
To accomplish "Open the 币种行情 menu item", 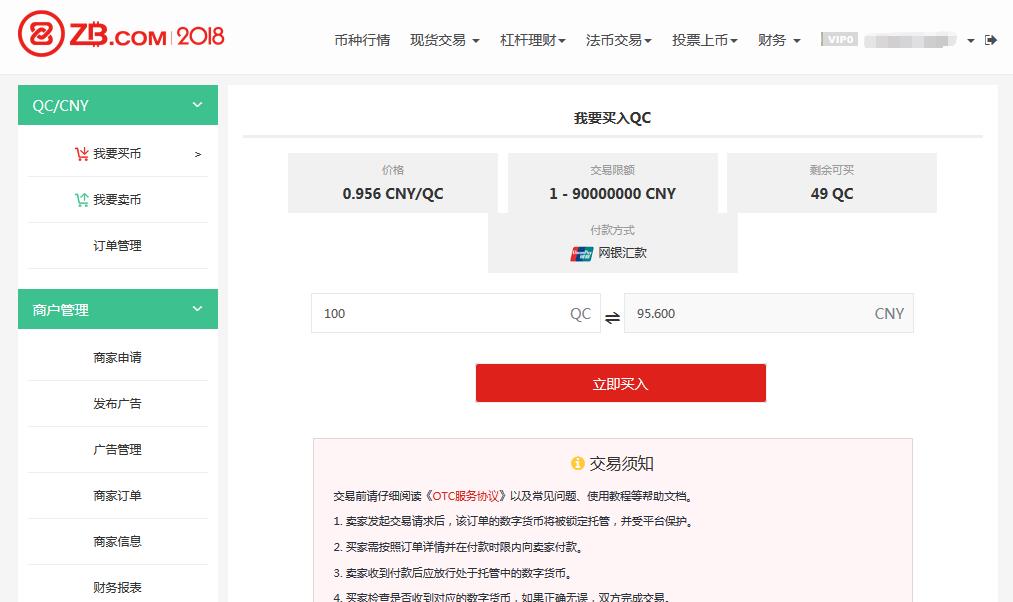I will point(362,40).
